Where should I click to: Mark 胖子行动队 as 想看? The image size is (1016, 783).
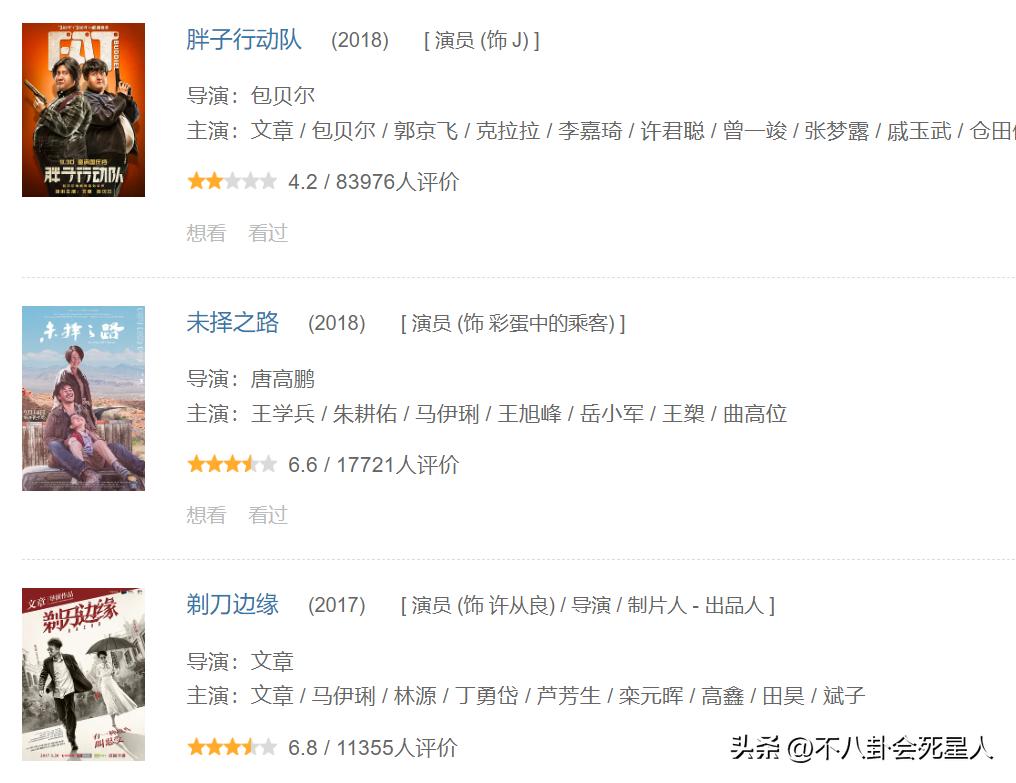(206, 233)
